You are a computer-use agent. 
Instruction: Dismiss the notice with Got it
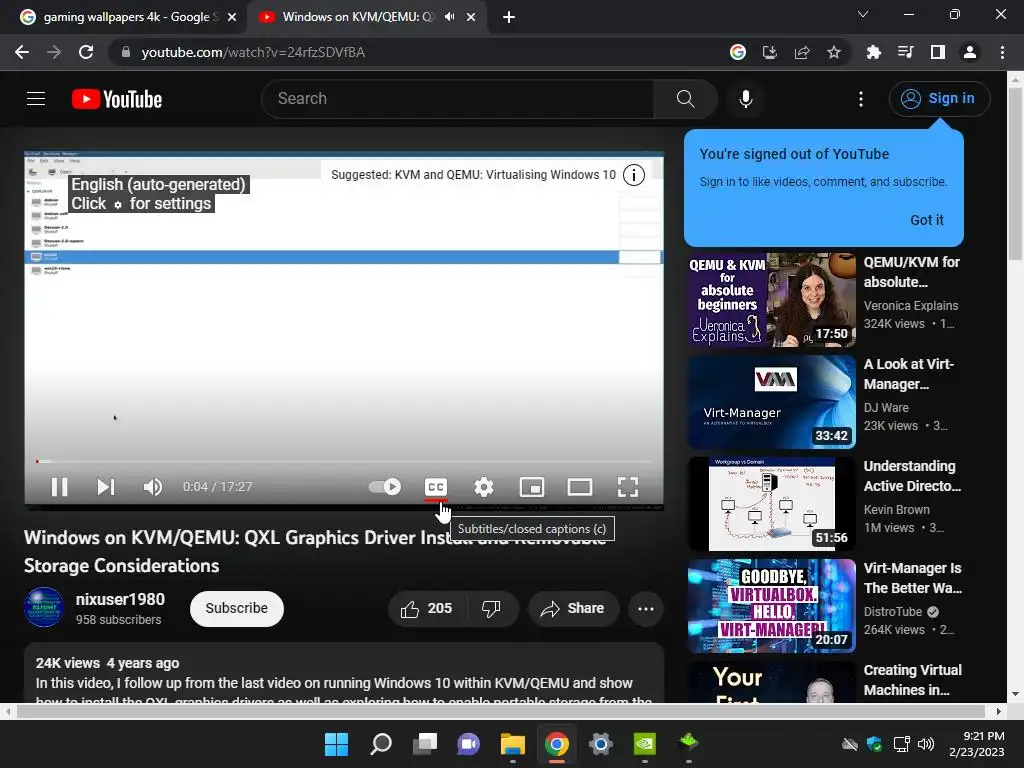point(927,220)
